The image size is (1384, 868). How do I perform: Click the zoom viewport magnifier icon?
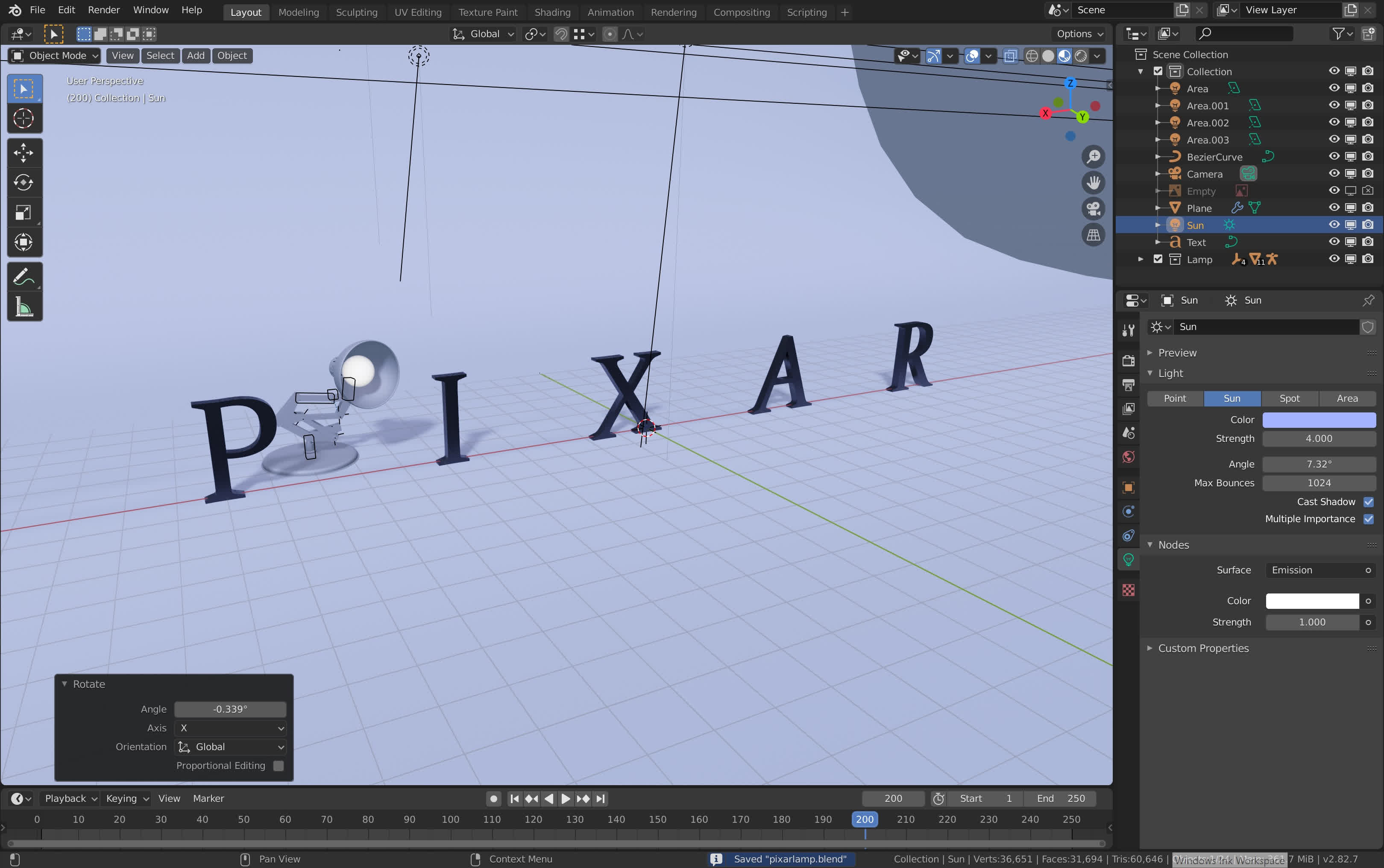tap(1093, 156)
